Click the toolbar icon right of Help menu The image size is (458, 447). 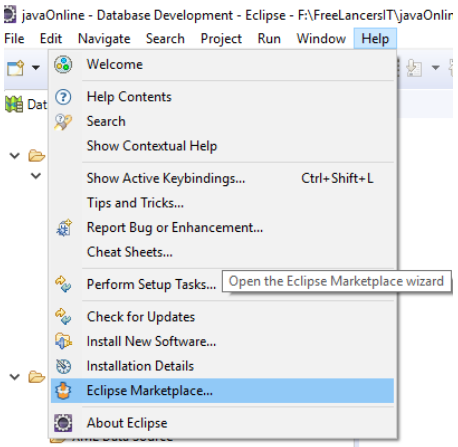click(414, 68)
